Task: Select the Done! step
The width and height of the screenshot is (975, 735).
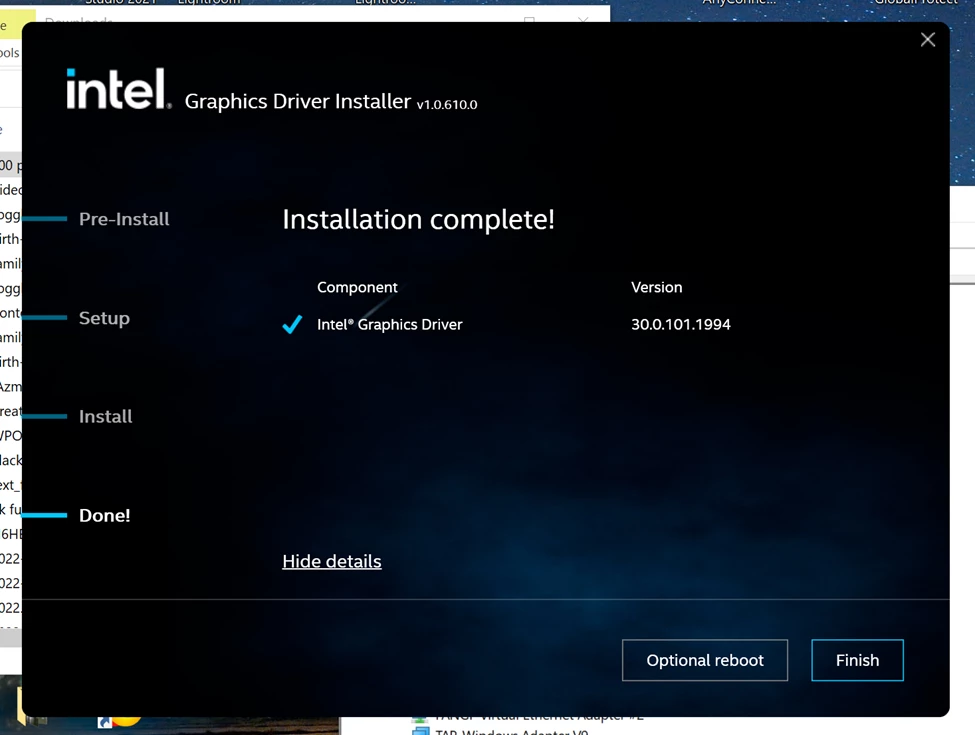Action: pyautogui.click(x=104, y=515)
